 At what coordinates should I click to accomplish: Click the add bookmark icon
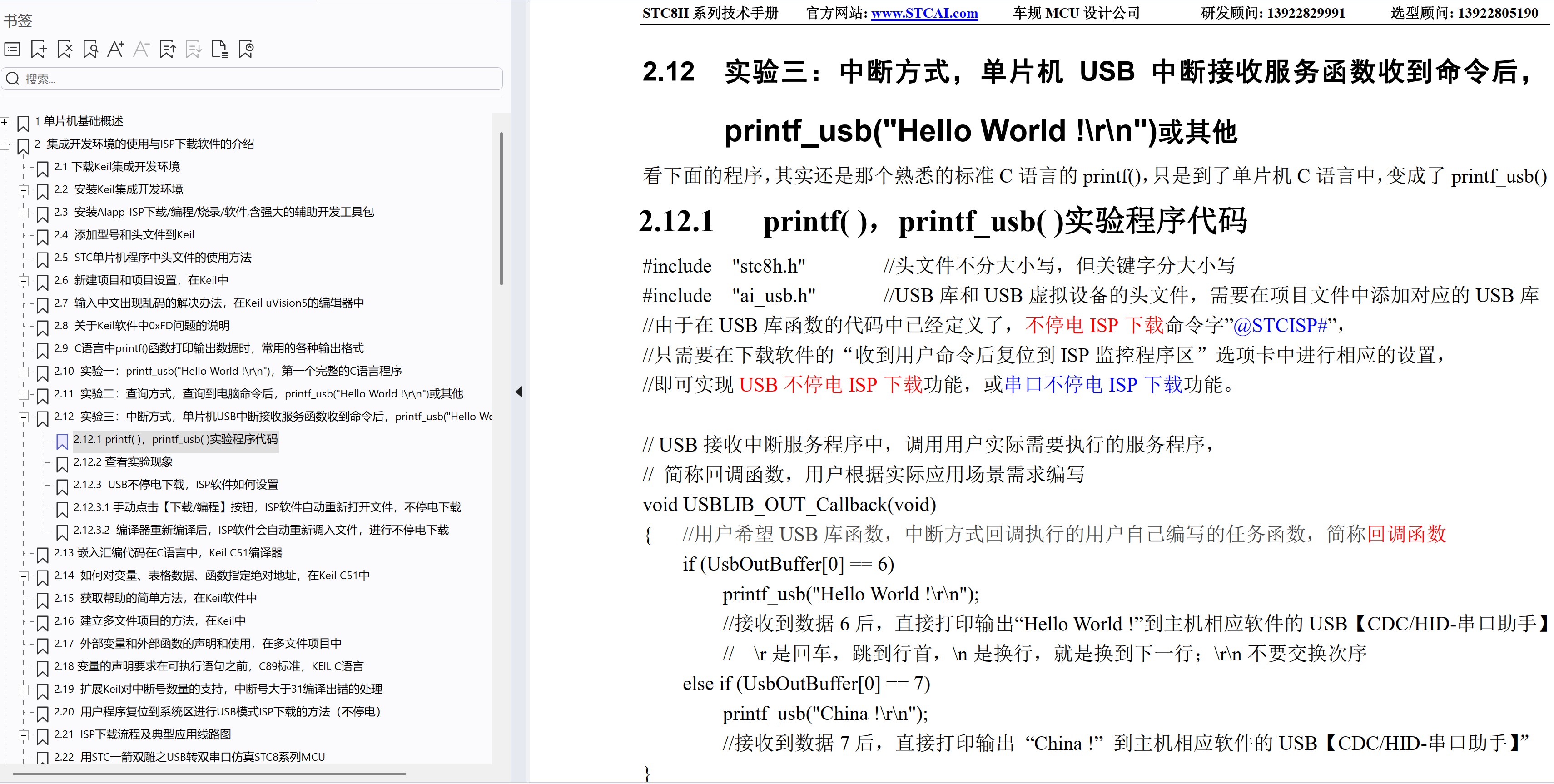coord(39,50)
